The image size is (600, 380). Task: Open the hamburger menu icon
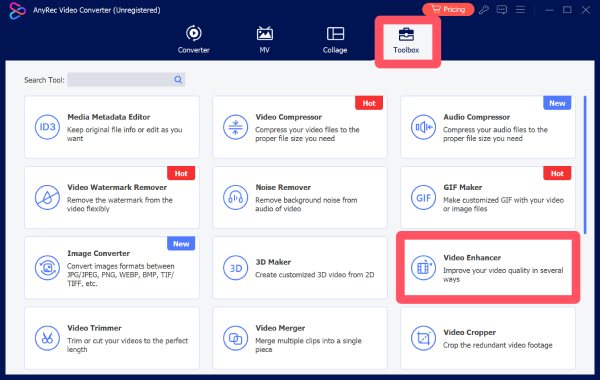pyautogui.click(x=520, y=10)
